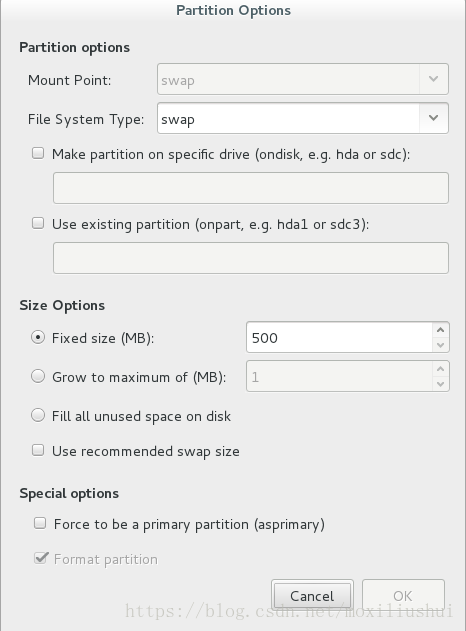This screenshot has width=466, height=631.
Task: Click the Grow to maximum up arrow
Action: click(x=441, y=369)
